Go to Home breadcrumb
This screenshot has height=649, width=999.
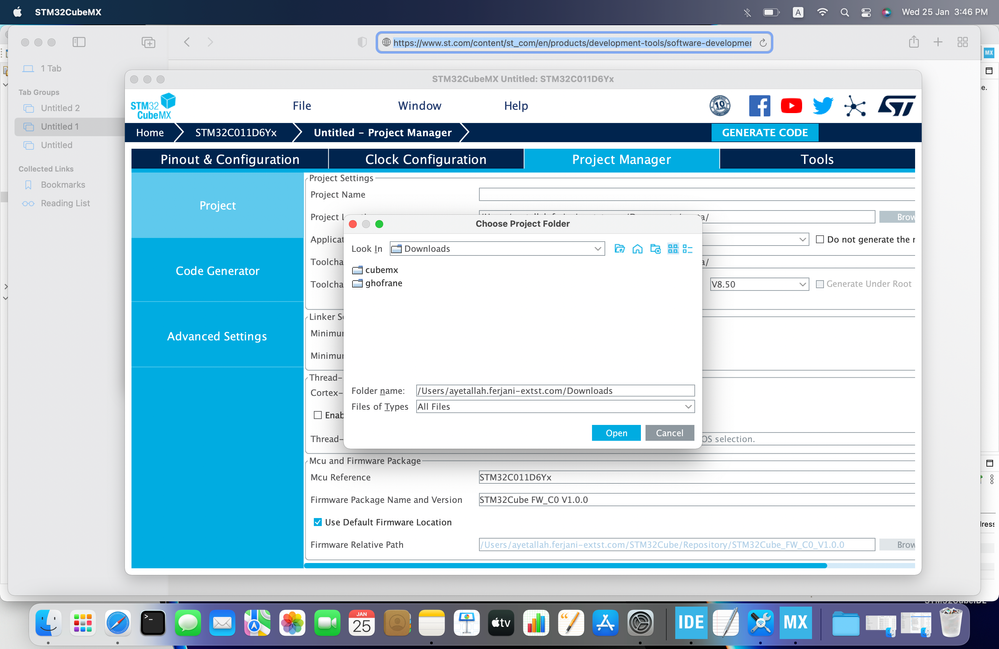150,132
